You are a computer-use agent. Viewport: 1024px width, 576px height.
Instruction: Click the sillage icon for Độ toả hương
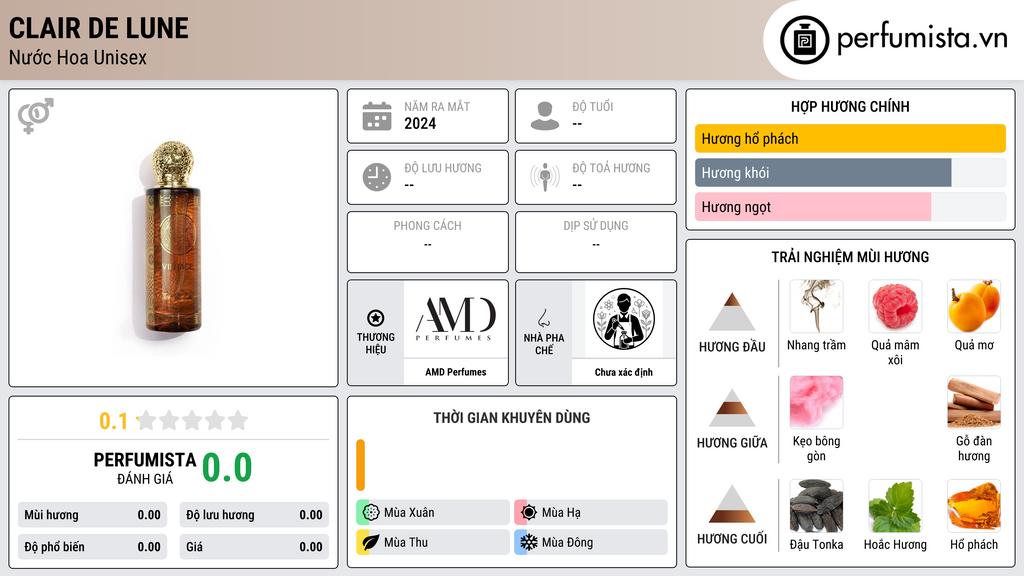(545, 177)
